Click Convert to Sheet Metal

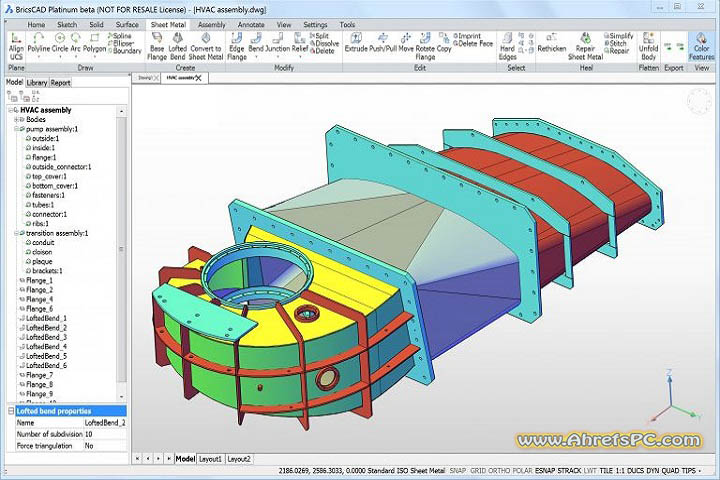pyautogui.click(x=206, y=46)
